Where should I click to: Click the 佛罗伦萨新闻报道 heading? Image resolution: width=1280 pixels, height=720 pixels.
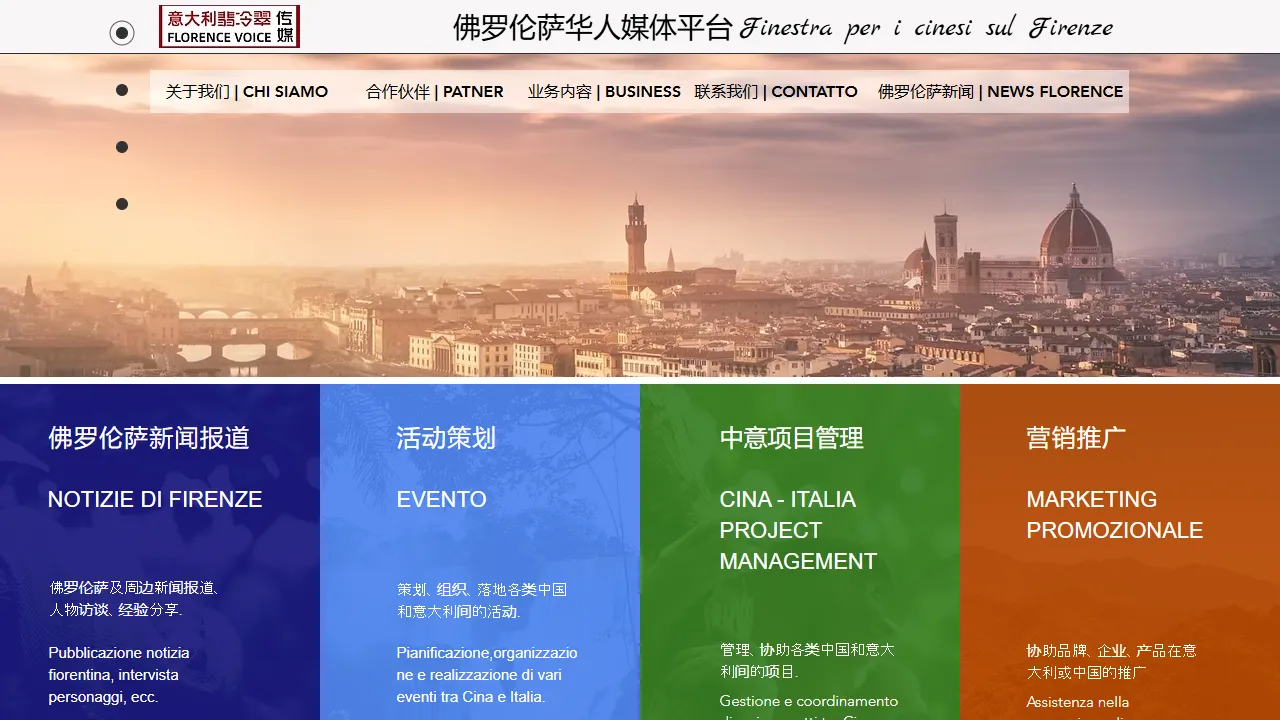coord(149,438)
